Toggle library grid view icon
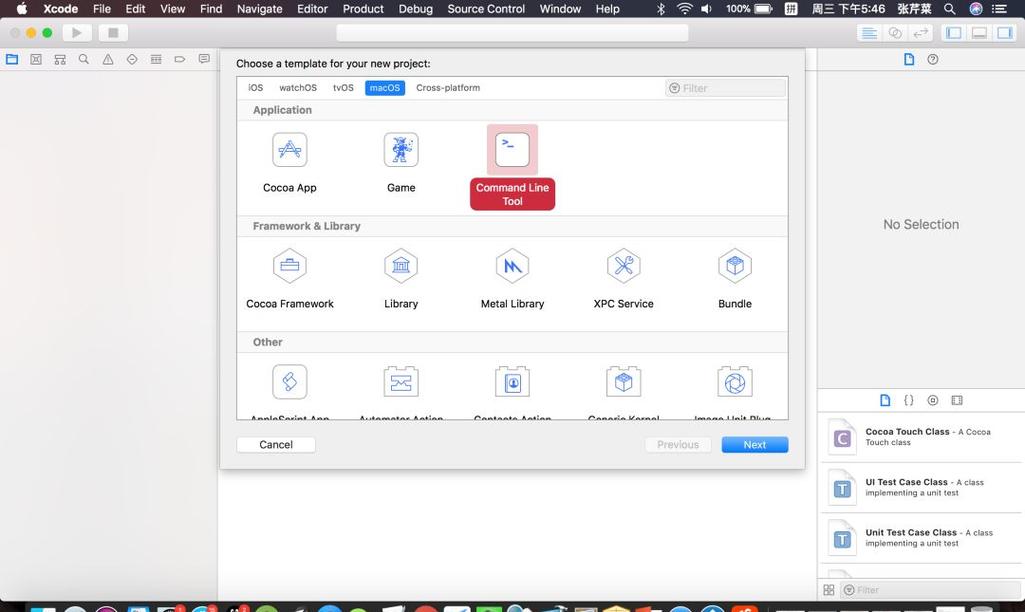This screenshot has width=1025, height=612. pyautogui.click(x=829, y=590)
